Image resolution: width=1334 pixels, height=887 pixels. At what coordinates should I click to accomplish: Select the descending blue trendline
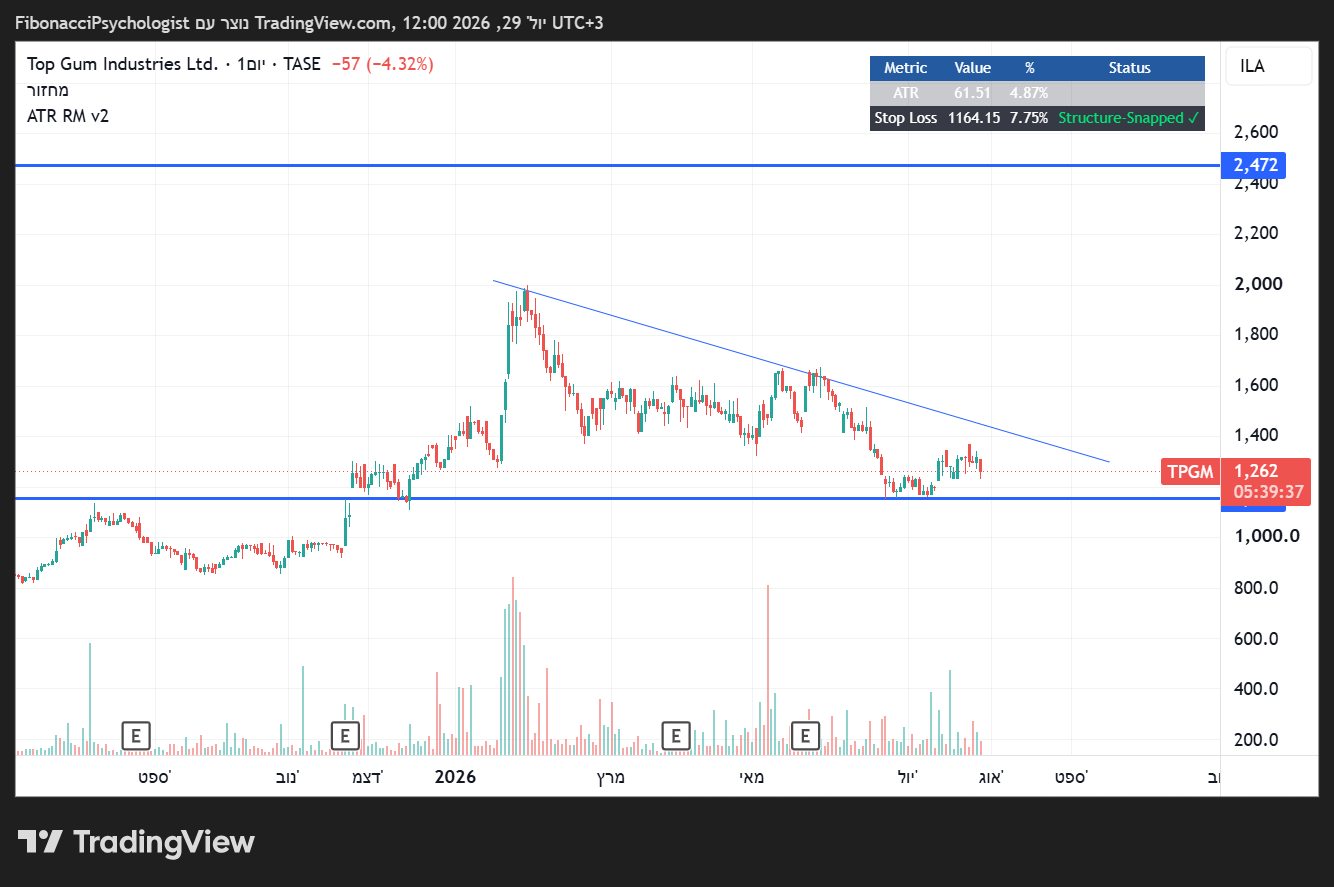(x=800, y=372)
